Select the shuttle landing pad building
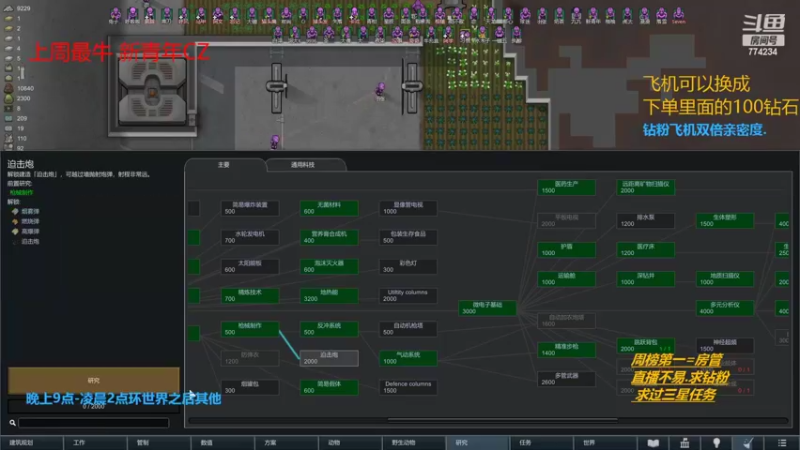800x450 pixels. (152, 91)
